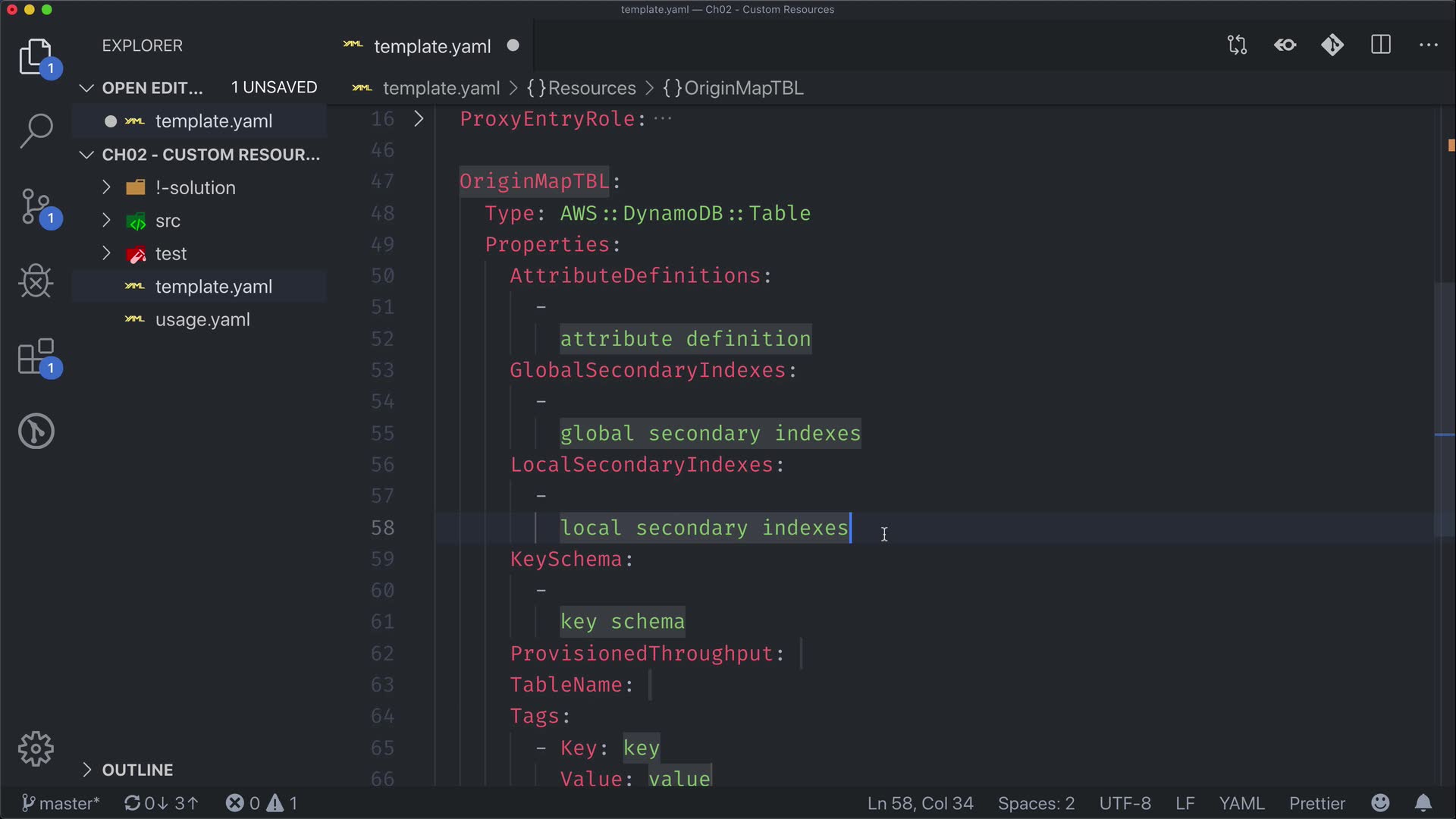Click the YAML language mode button
Image resolution: width=1456 pixels, height=819 pixels.
coord(1241,803)
